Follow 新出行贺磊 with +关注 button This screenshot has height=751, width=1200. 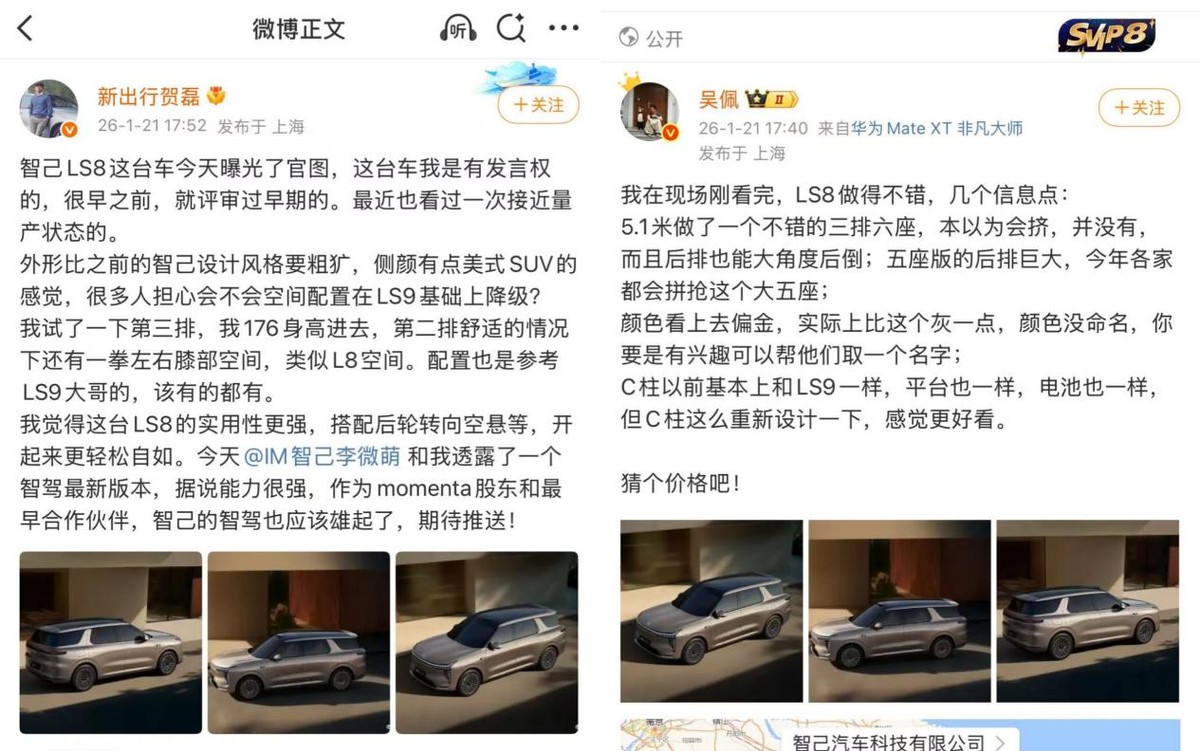click(538, 104)
